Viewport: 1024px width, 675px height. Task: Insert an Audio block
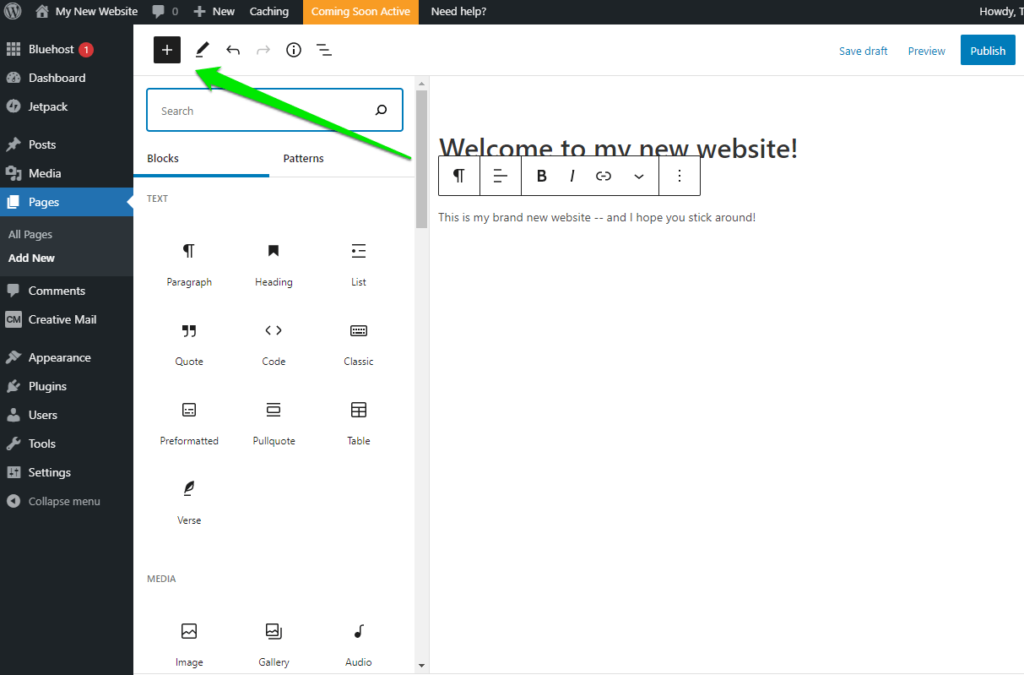pyautogui.click(x=359, y=645)
